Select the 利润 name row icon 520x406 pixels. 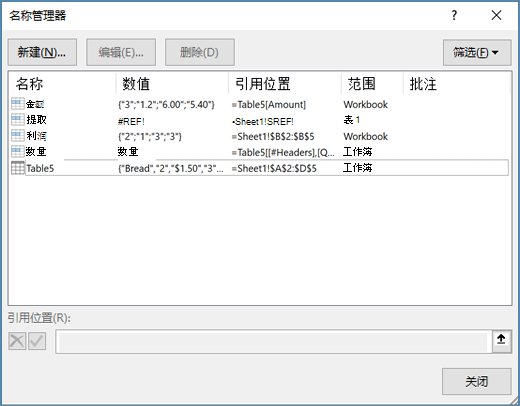click(x=17, y=135)
